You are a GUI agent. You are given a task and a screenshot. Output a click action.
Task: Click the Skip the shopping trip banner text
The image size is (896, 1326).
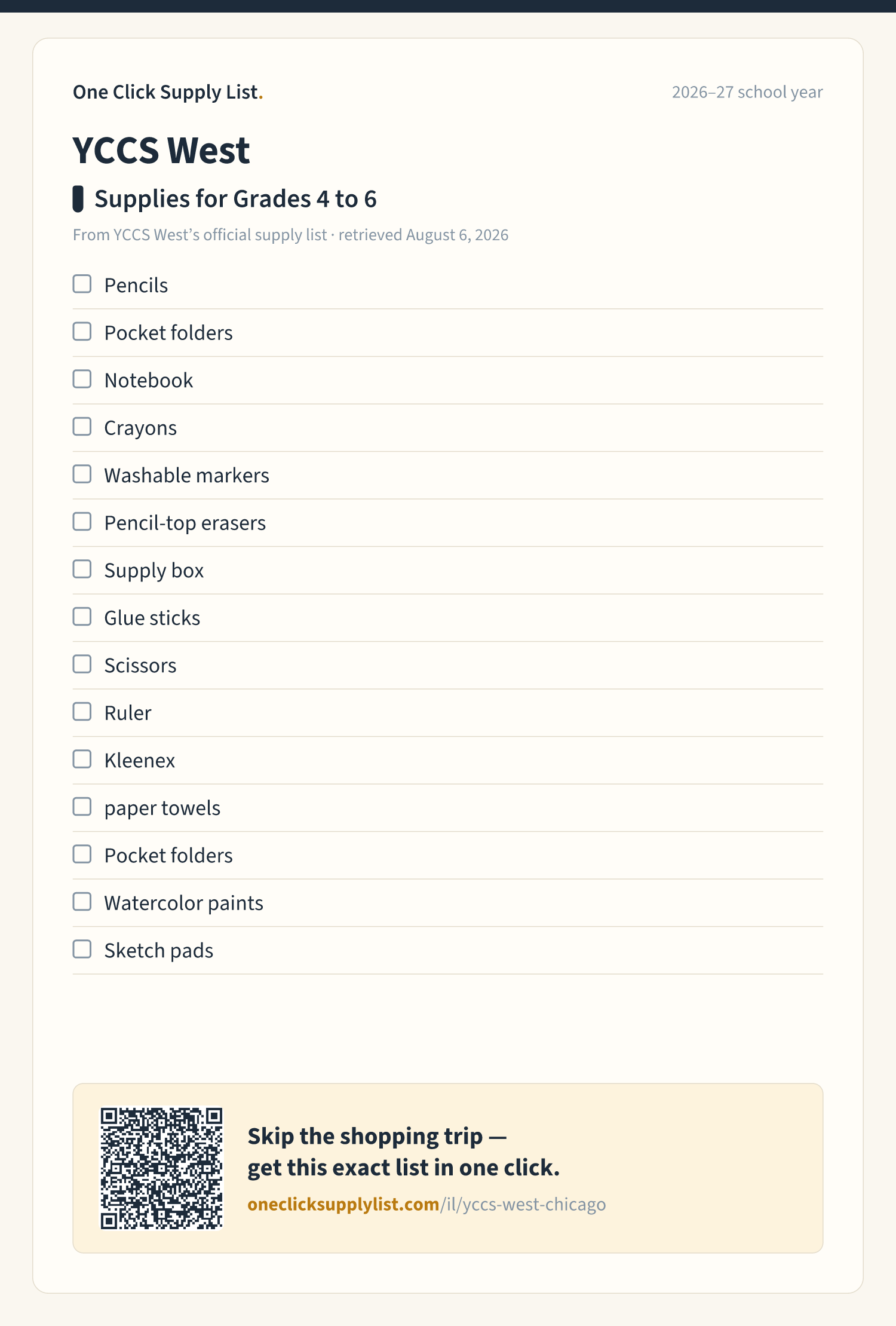click(404, 1152)
